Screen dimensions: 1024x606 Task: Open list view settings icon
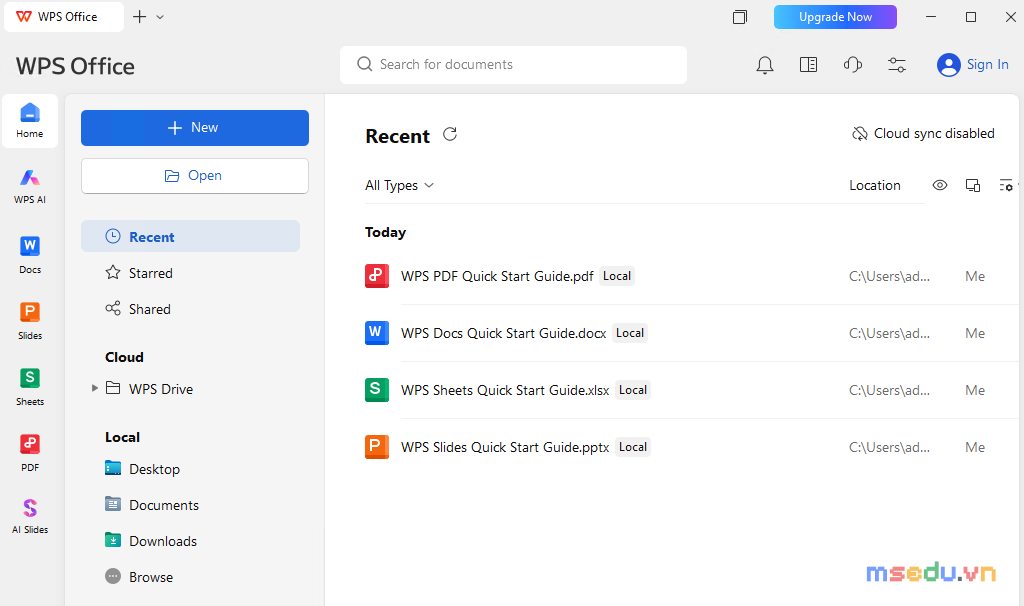click(x=1006, y=185)
